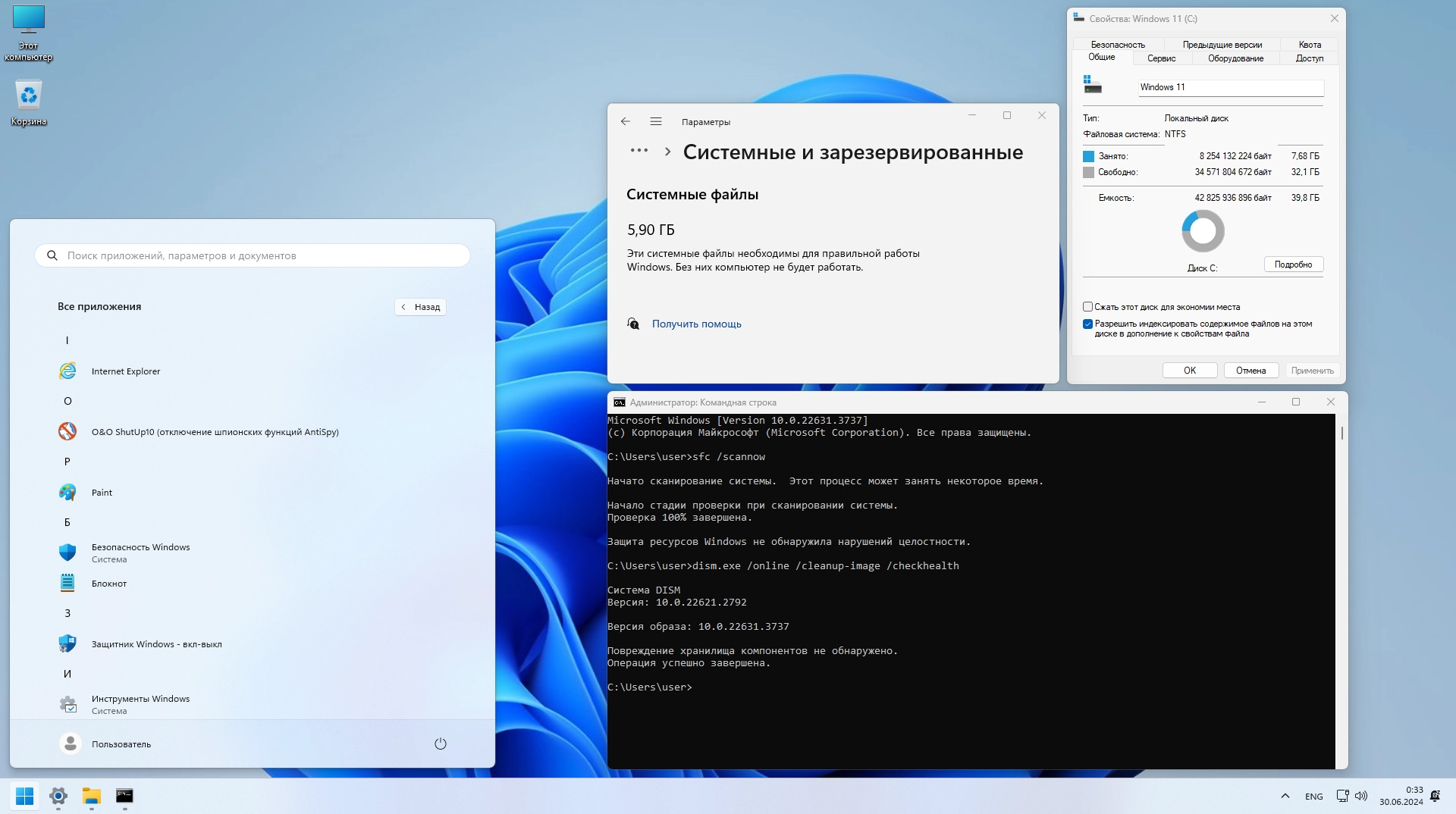Click the Получить помощь link
Image resolution: width=1456 pixels, height=814 pixels.
697,324
